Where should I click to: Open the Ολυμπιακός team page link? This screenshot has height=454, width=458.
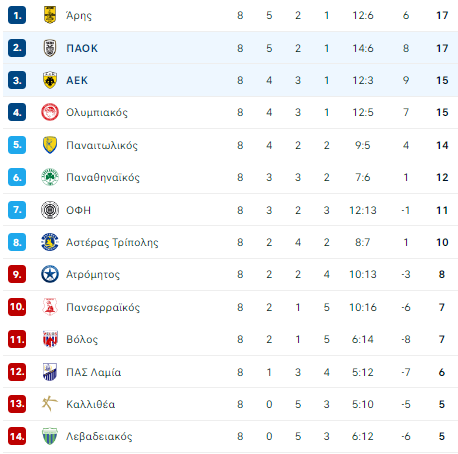(x=97, y=113)
